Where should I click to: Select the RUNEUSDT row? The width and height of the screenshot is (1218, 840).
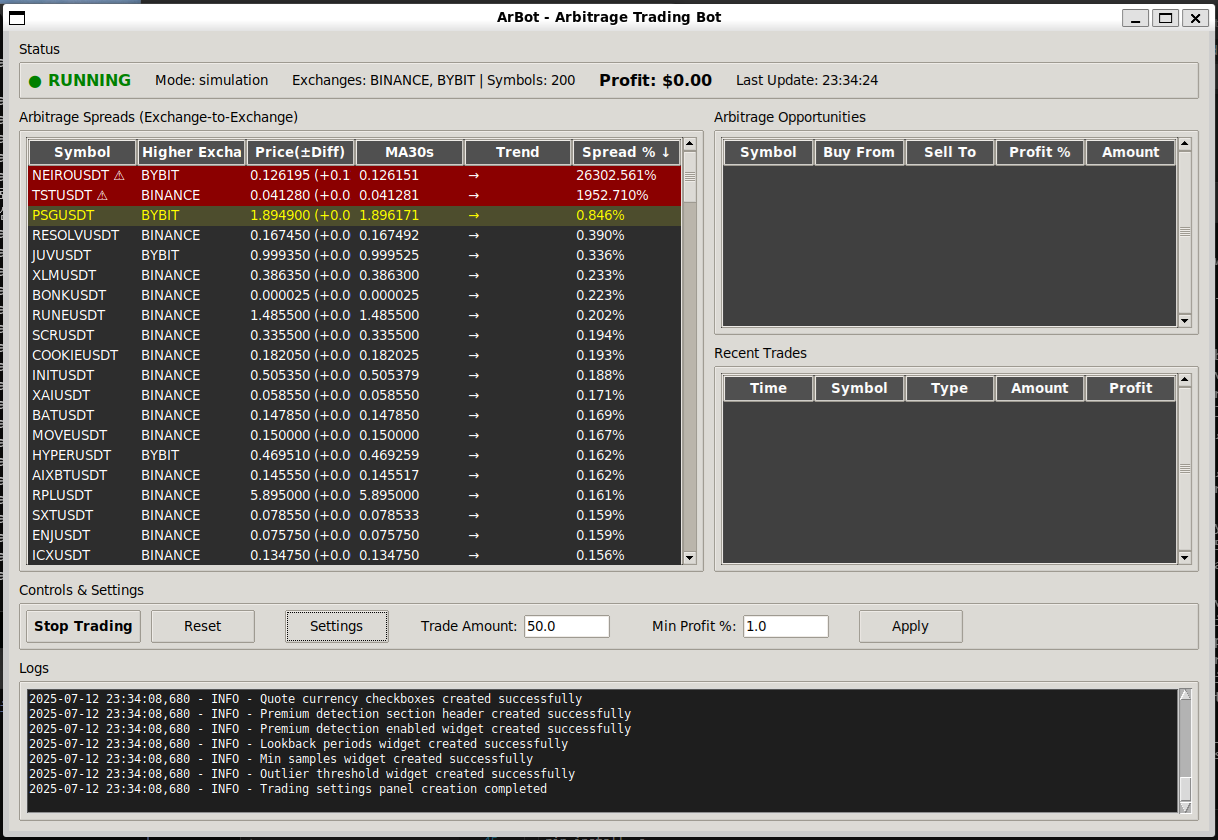coord(355,315)
